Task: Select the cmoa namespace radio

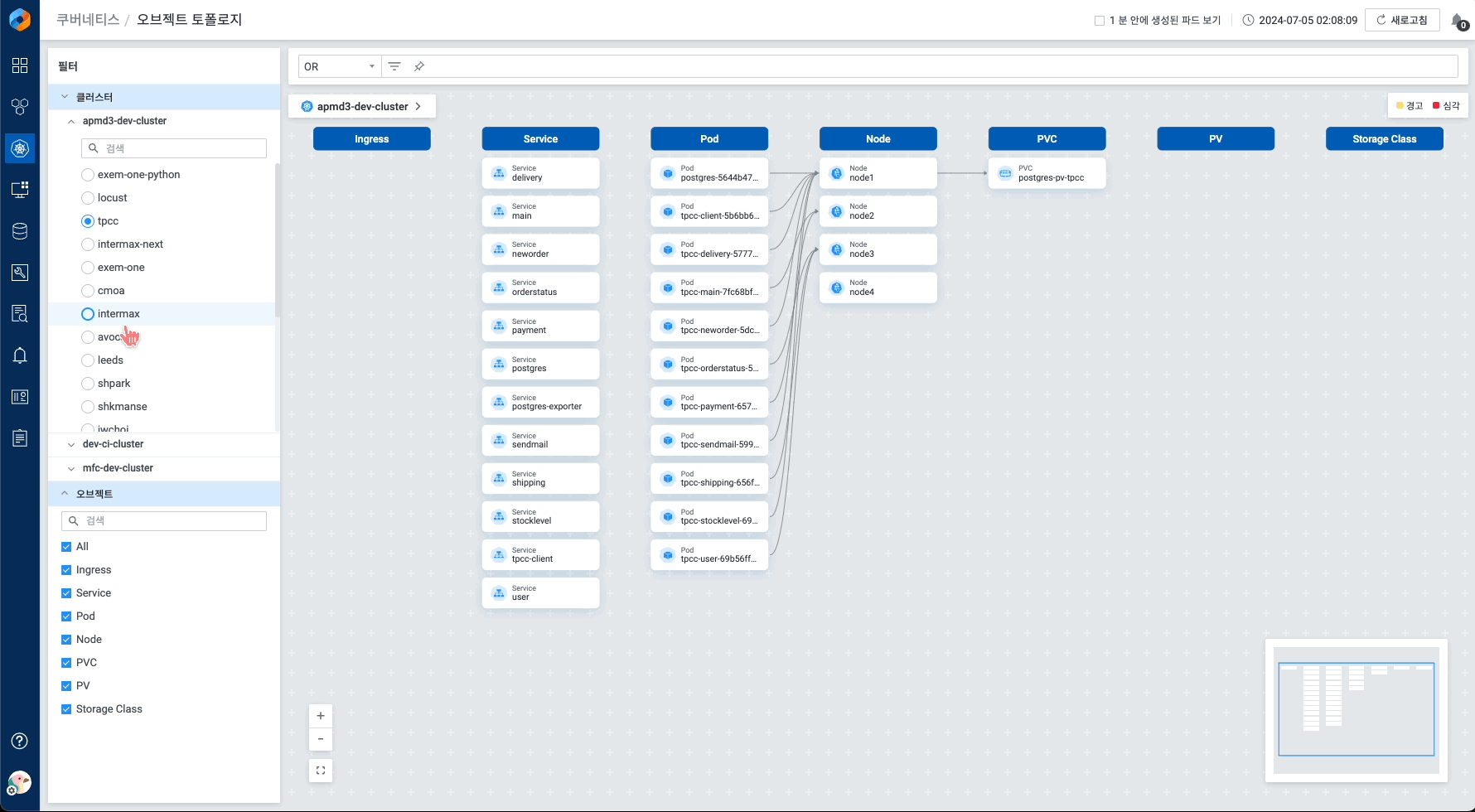Action: [88, 291]
